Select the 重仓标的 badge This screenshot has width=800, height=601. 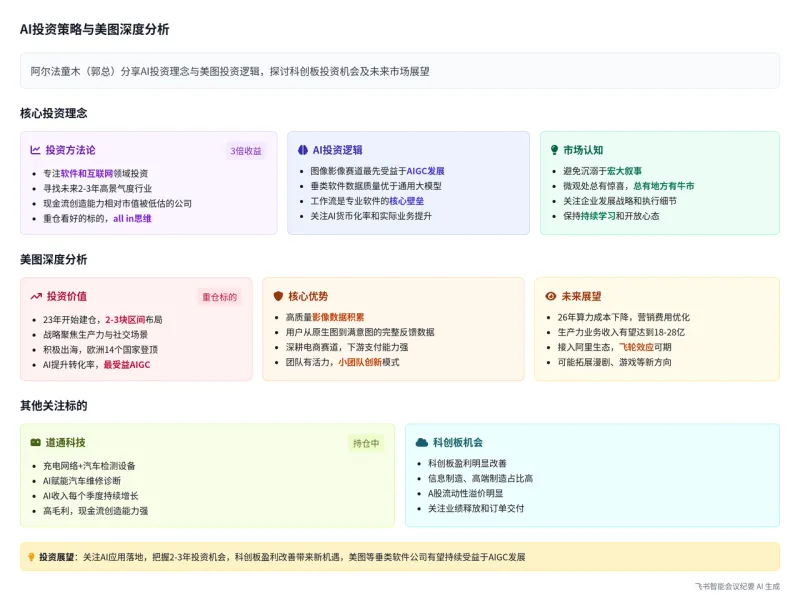tap(219, 297)
